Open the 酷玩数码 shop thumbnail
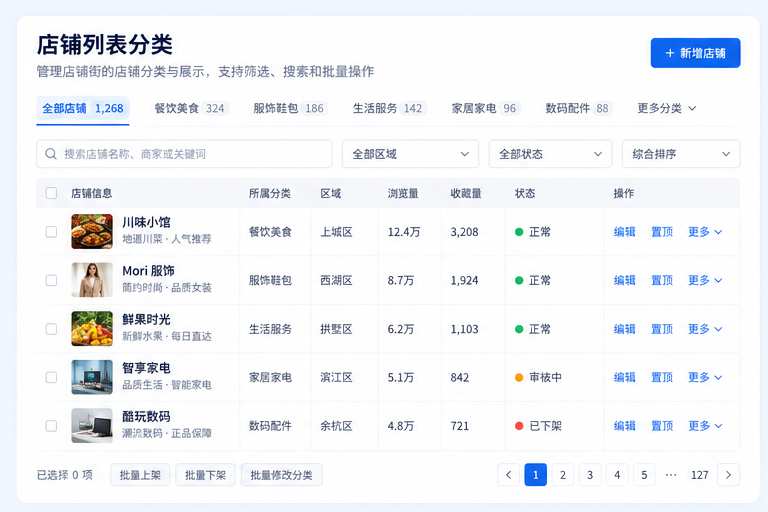The image size is (768, 512). (x=92, y=425)
